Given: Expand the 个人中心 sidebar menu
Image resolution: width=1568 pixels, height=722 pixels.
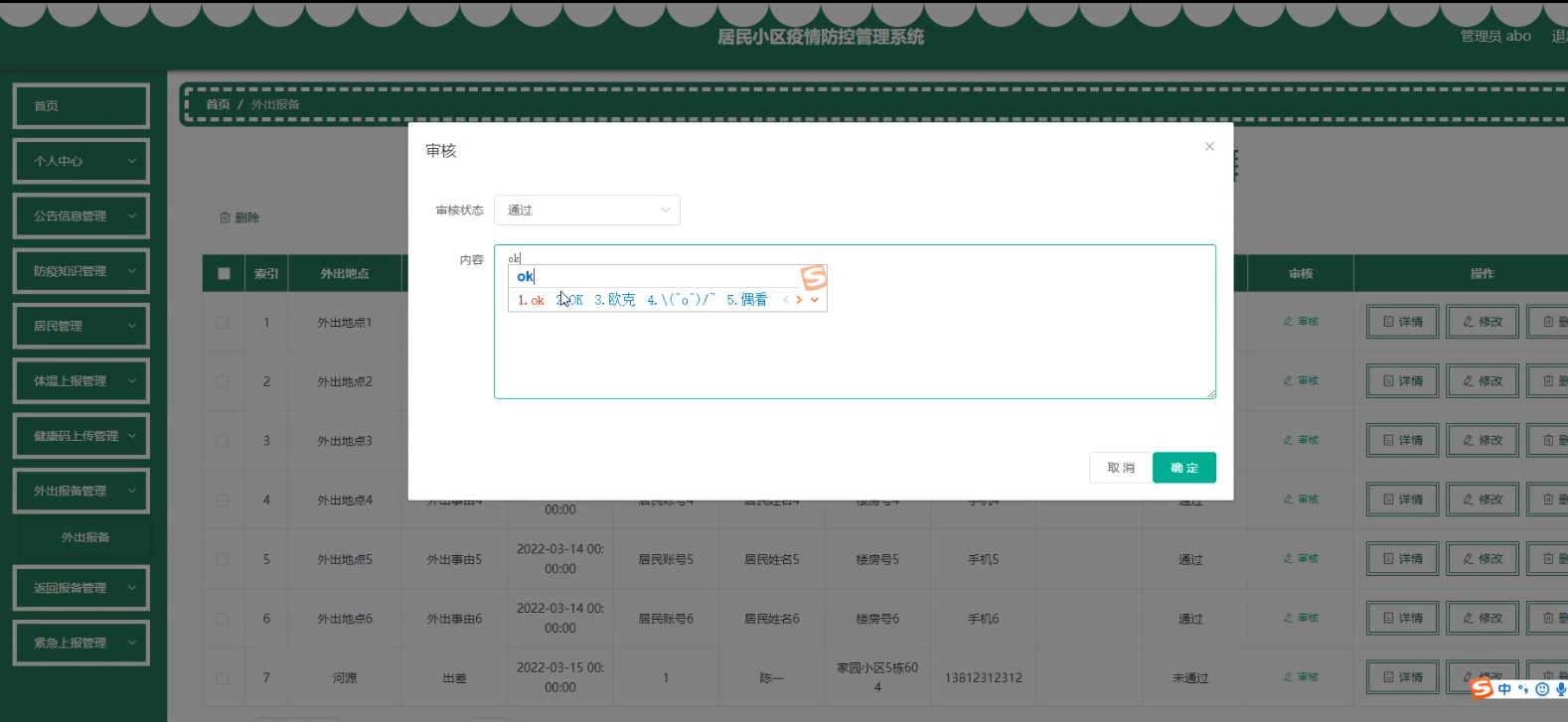Looking at the screenshot, I should pos(81,161).
